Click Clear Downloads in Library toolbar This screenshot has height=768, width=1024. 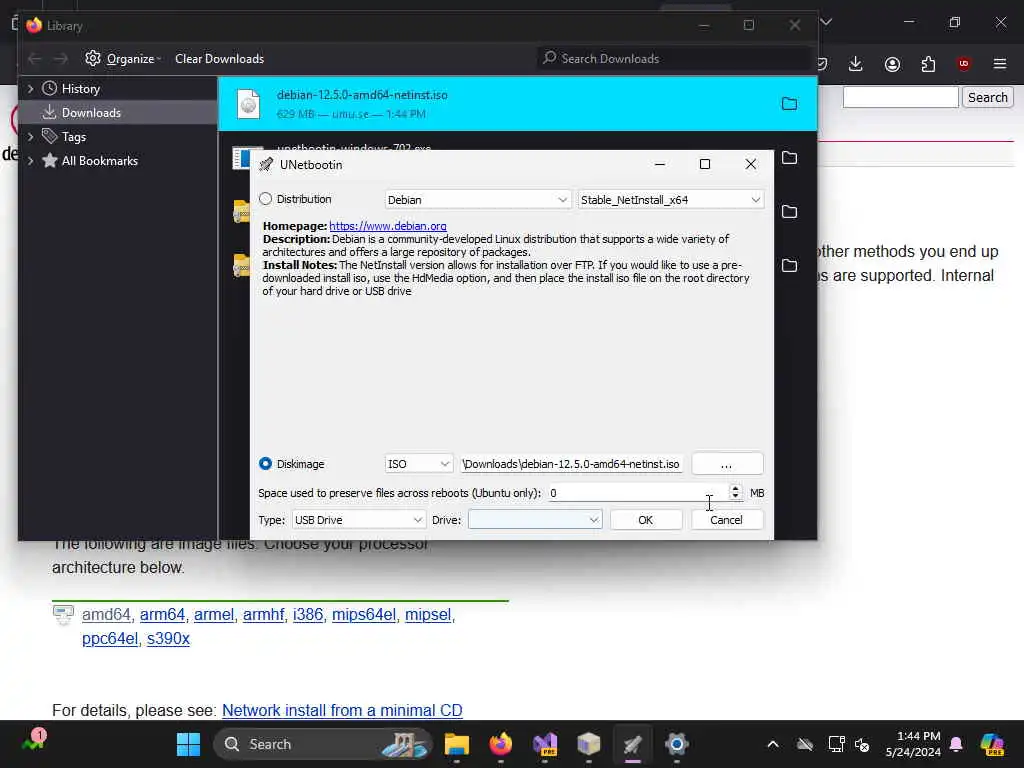point(219,59)
